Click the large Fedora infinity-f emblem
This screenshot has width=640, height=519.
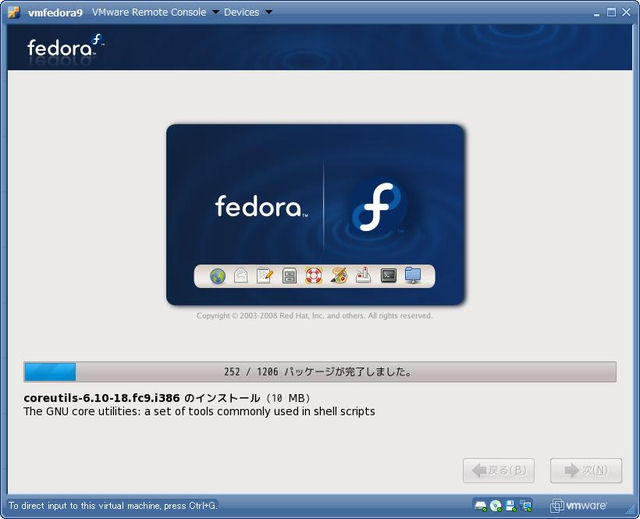point(376,207)
